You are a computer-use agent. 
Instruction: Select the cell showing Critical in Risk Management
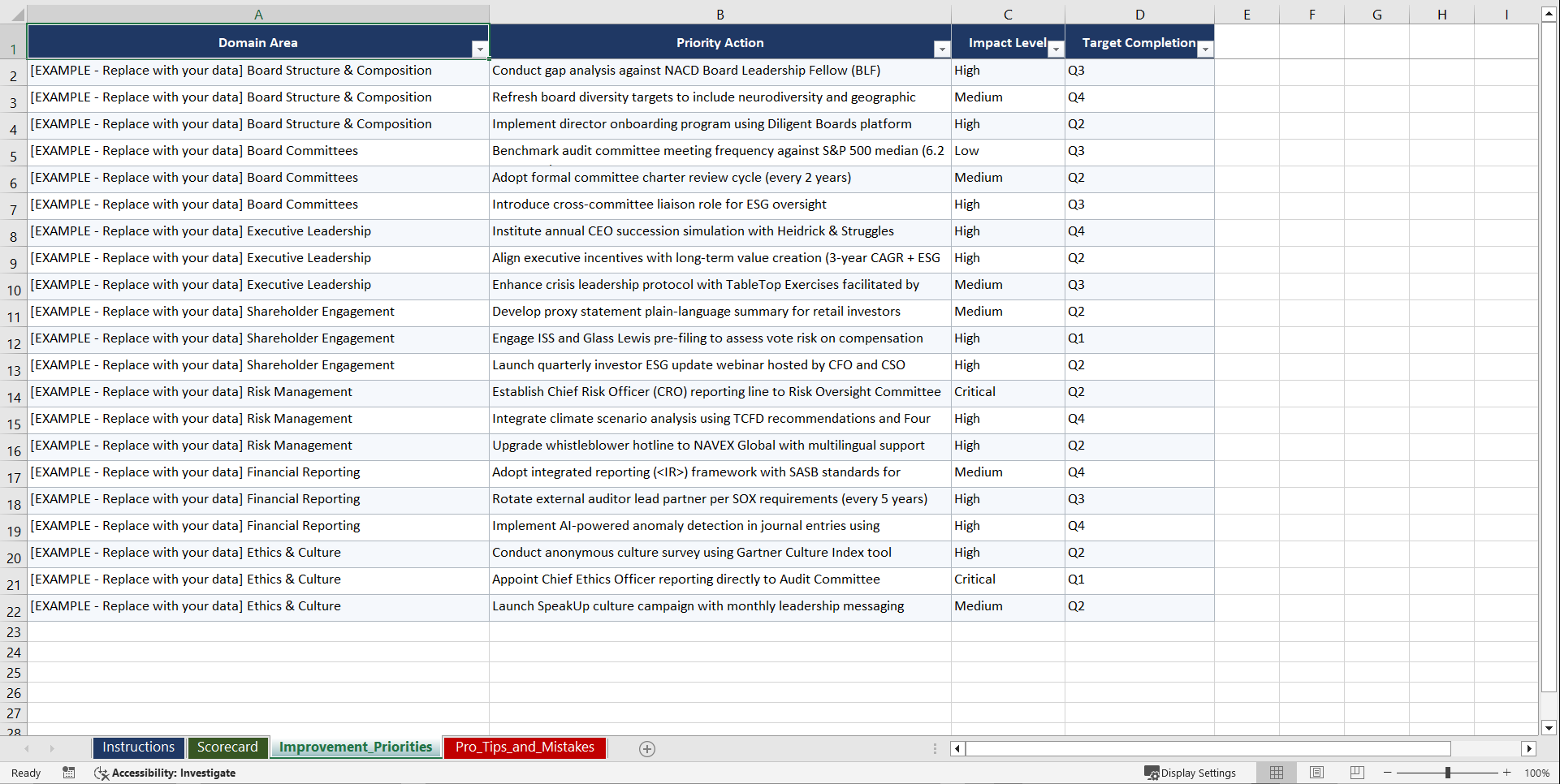(x=1007, y=393)
